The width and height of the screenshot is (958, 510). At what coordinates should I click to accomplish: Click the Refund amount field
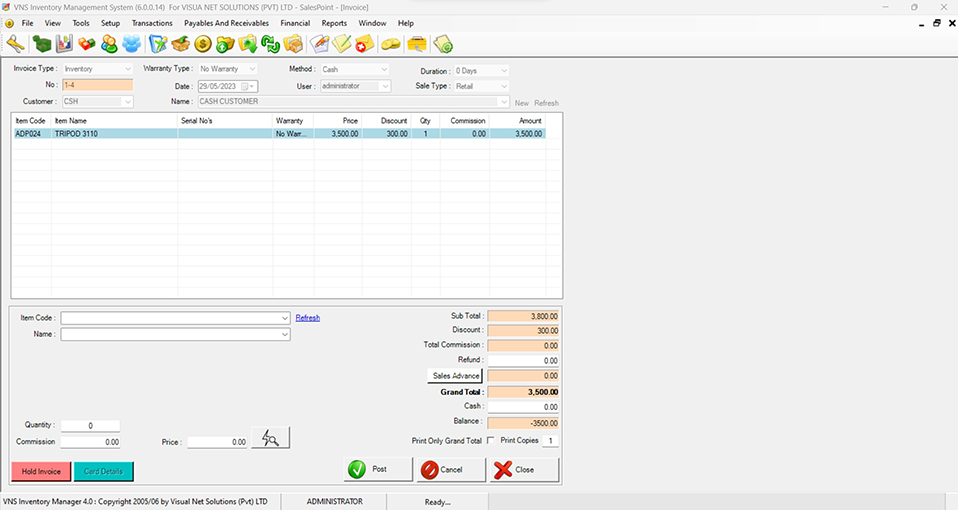coord(523,360)
